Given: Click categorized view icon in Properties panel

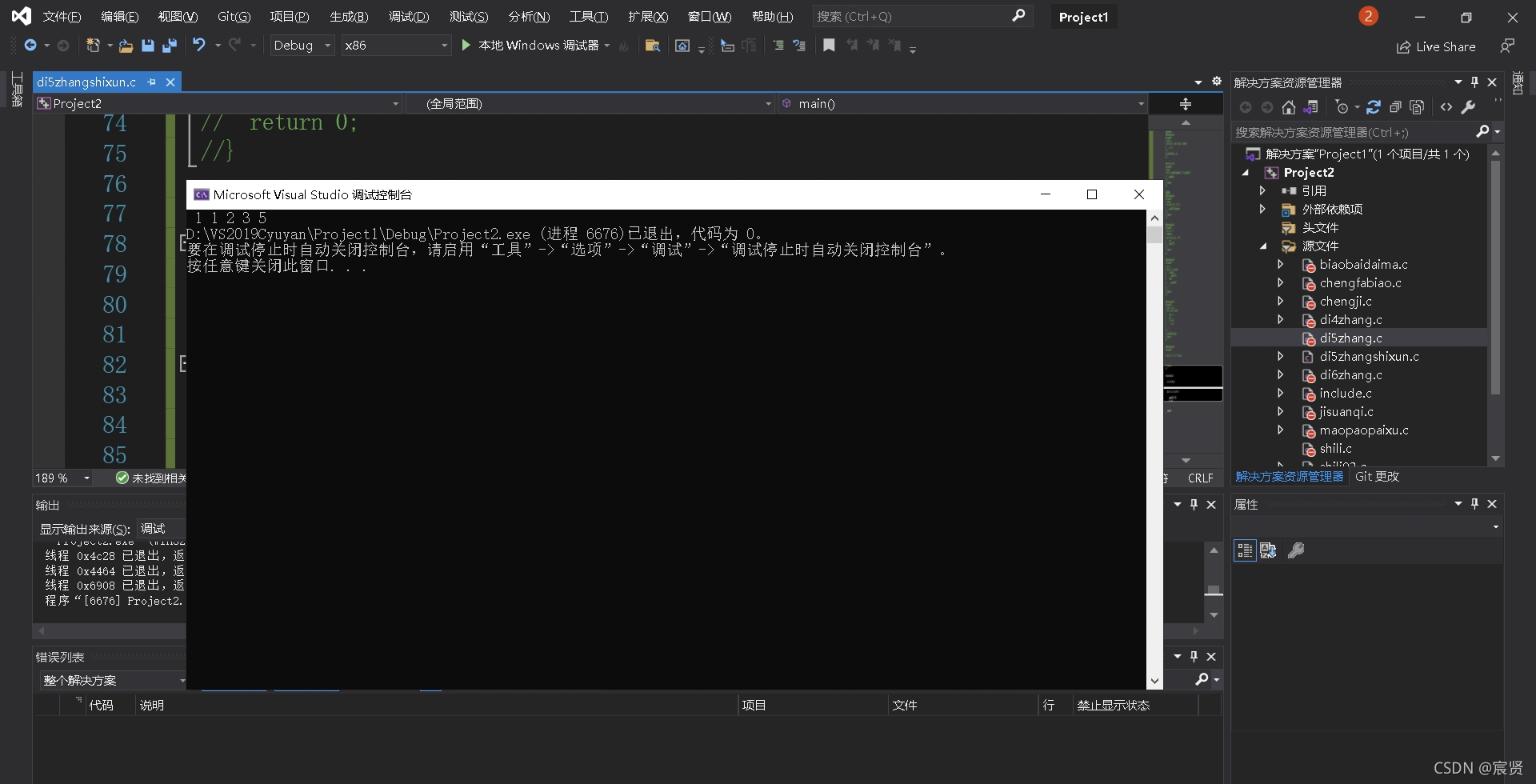Looking at the screenshot, I should coord(1245,550).
